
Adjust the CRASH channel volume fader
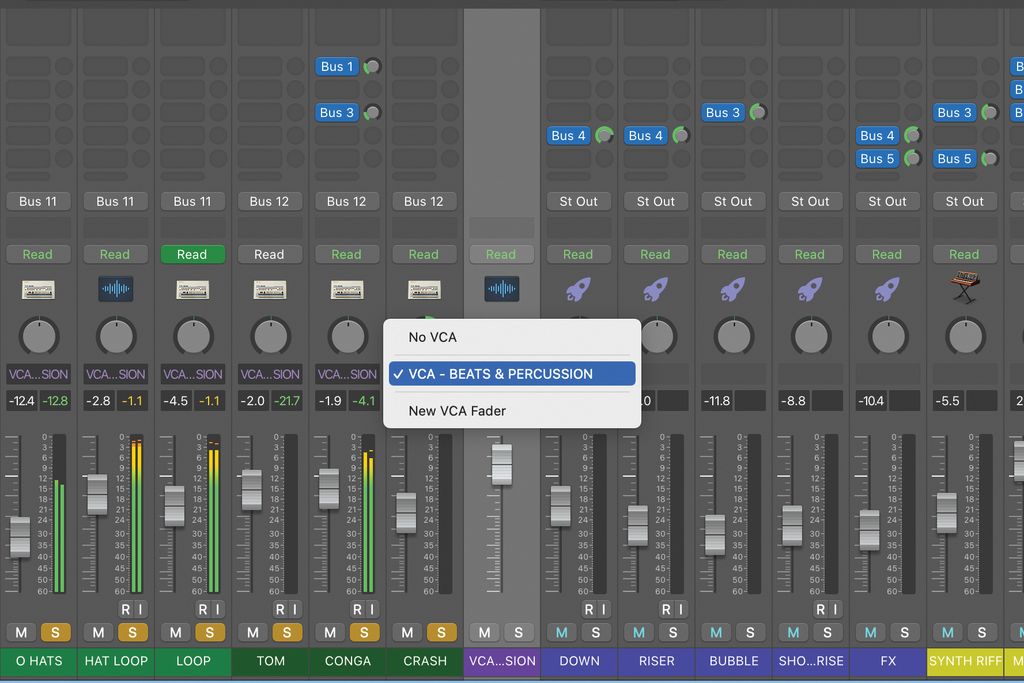coord(404,510)
